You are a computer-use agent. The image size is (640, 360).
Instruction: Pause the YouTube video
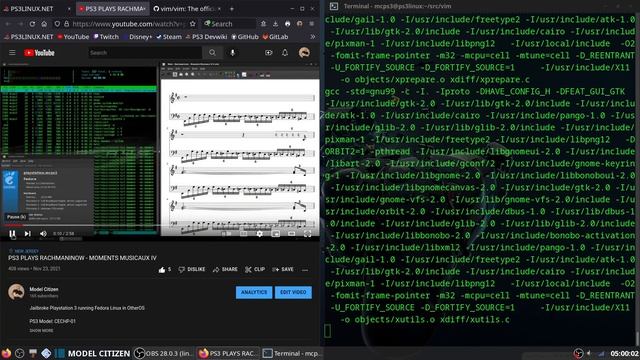pos(13,233)
